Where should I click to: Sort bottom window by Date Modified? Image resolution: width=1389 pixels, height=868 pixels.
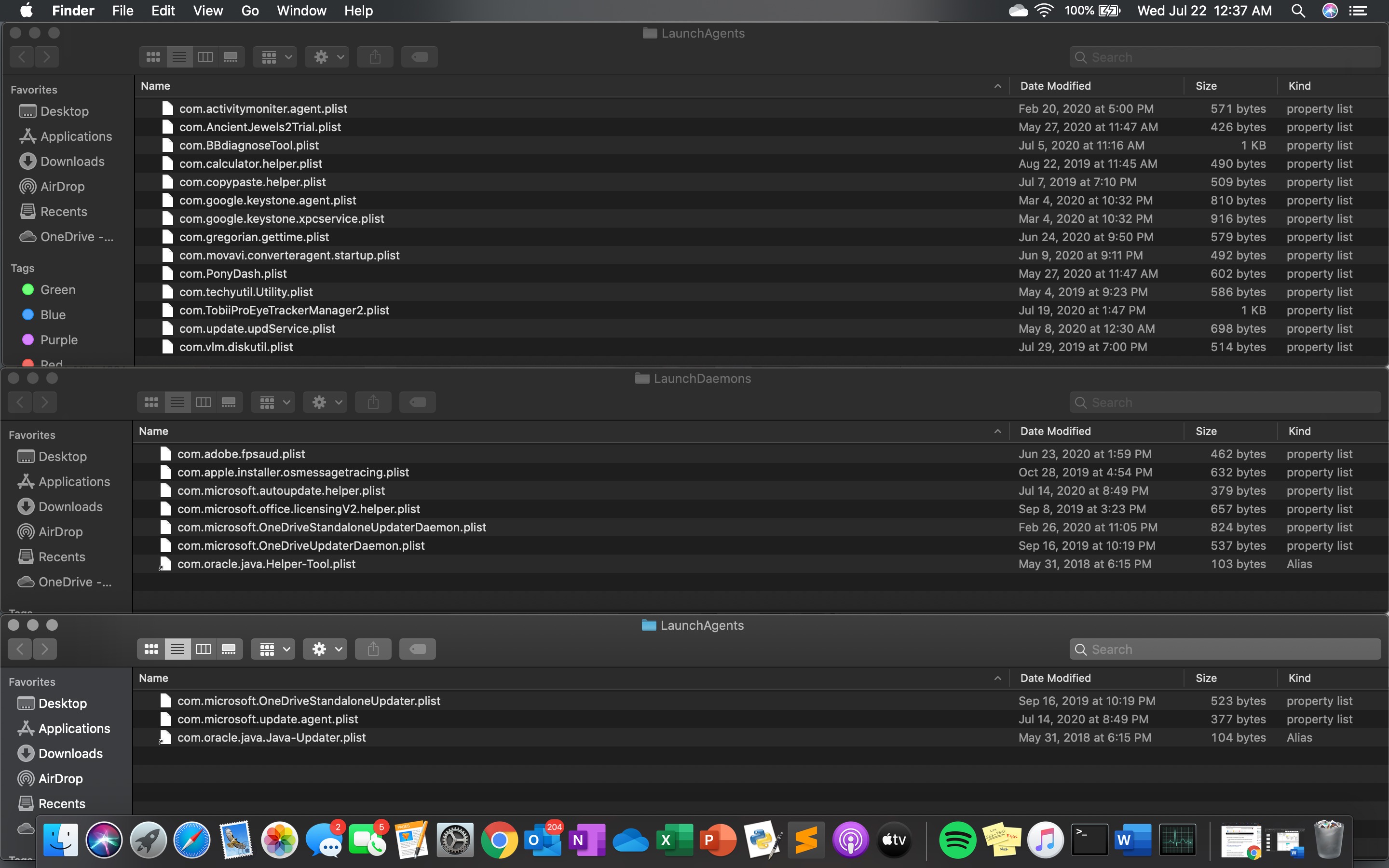click(x=1055, y=678)
